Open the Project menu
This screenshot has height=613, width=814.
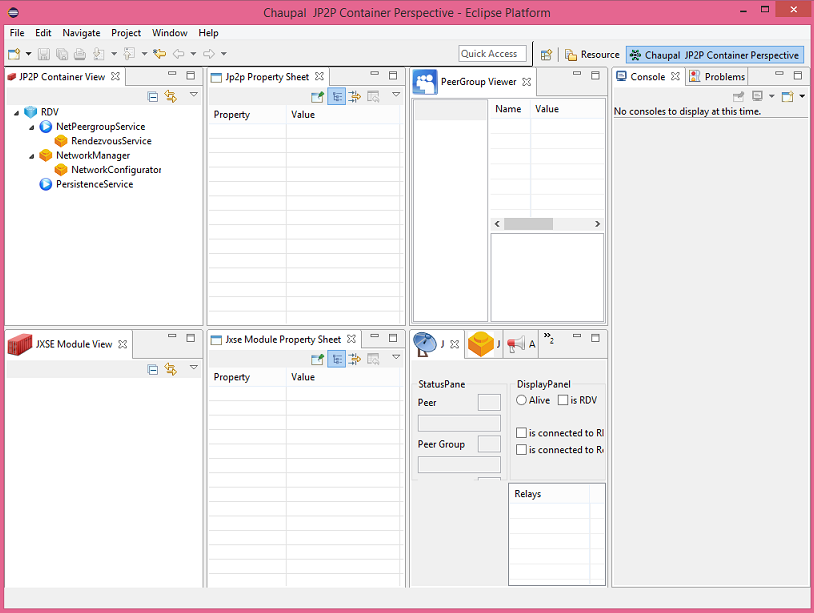point(126,33)
